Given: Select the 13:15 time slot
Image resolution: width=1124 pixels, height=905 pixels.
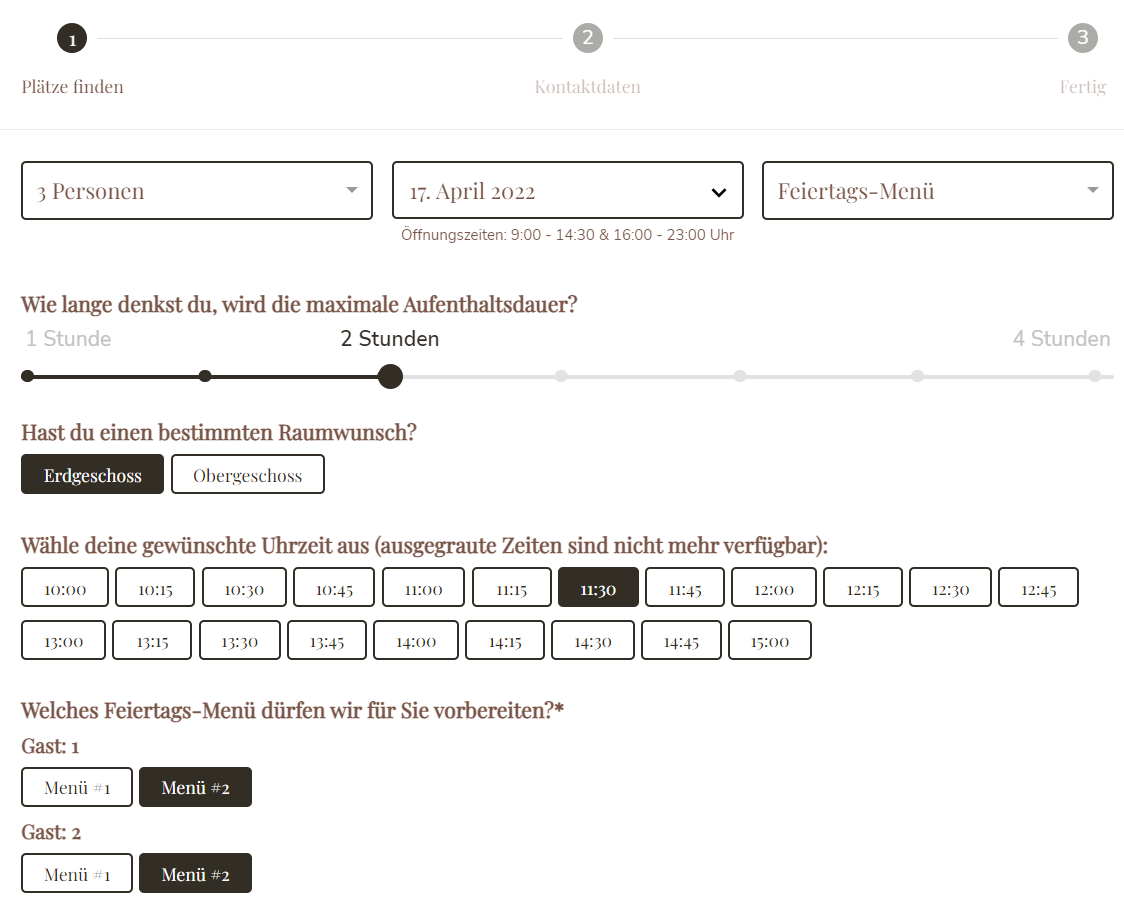Looking at the screenshot, I should coord(152,640).
